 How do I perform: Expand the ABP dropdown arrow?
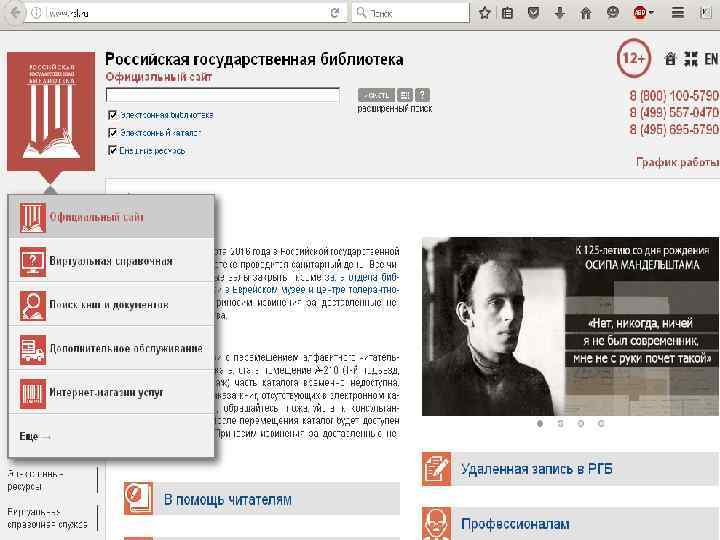[x=651, y=13]
